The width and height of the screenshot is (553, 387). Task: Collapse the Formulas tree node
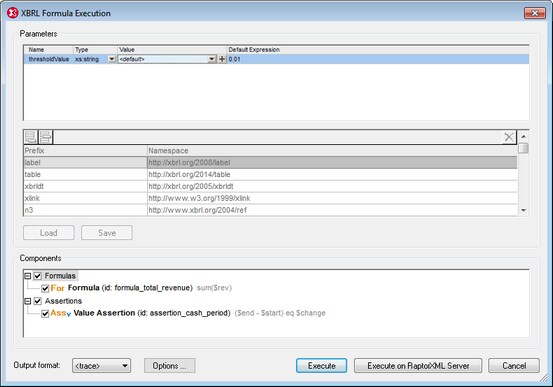click(x=28, y=276)
